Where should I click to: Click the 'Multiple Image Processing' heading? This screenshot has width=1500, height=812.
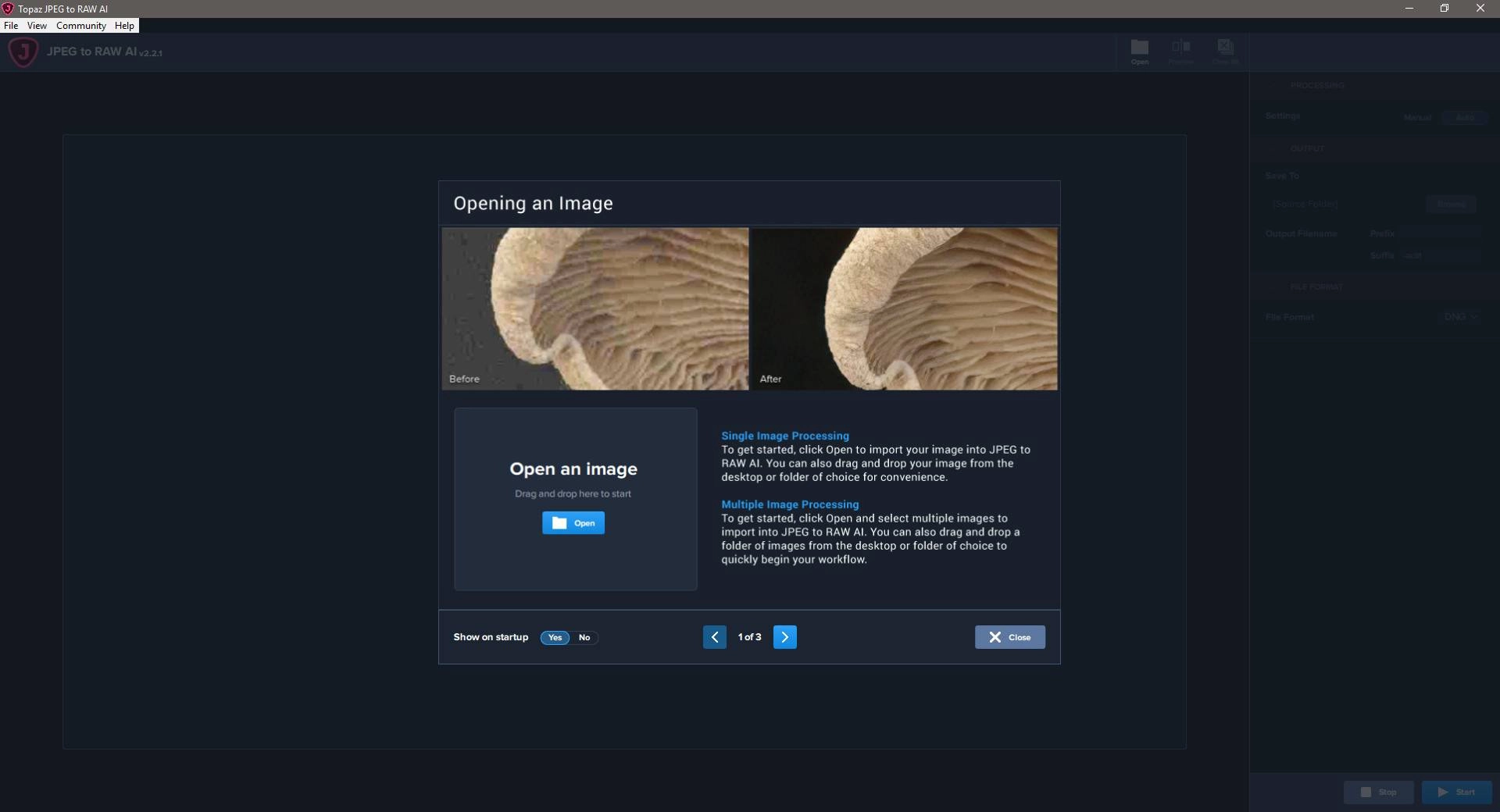pos(790,504)
